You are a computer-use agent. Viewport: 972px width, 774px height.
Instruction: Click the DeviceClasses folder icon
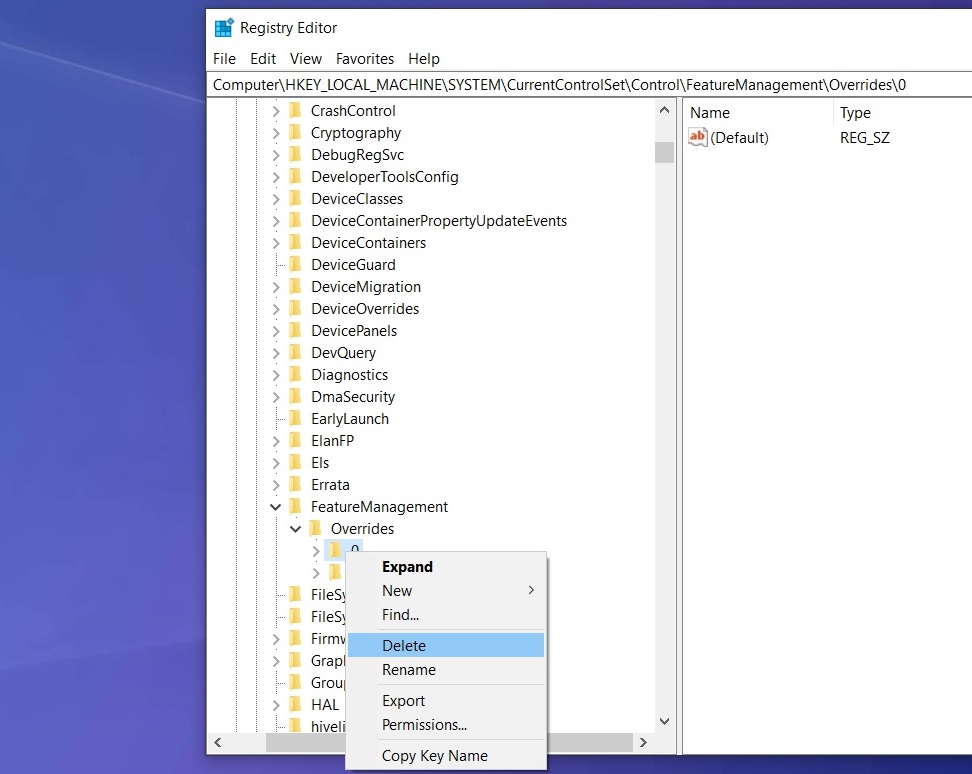(296, 199)
